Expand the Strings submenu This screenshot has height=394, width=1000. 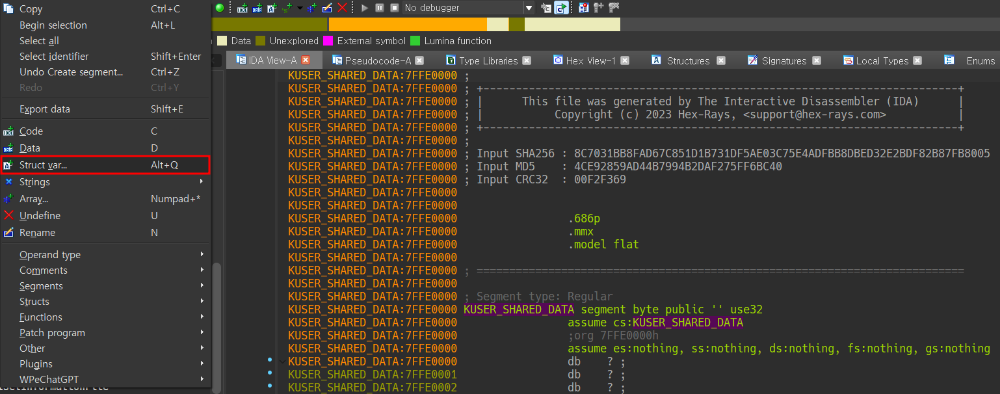pos(105,182)
